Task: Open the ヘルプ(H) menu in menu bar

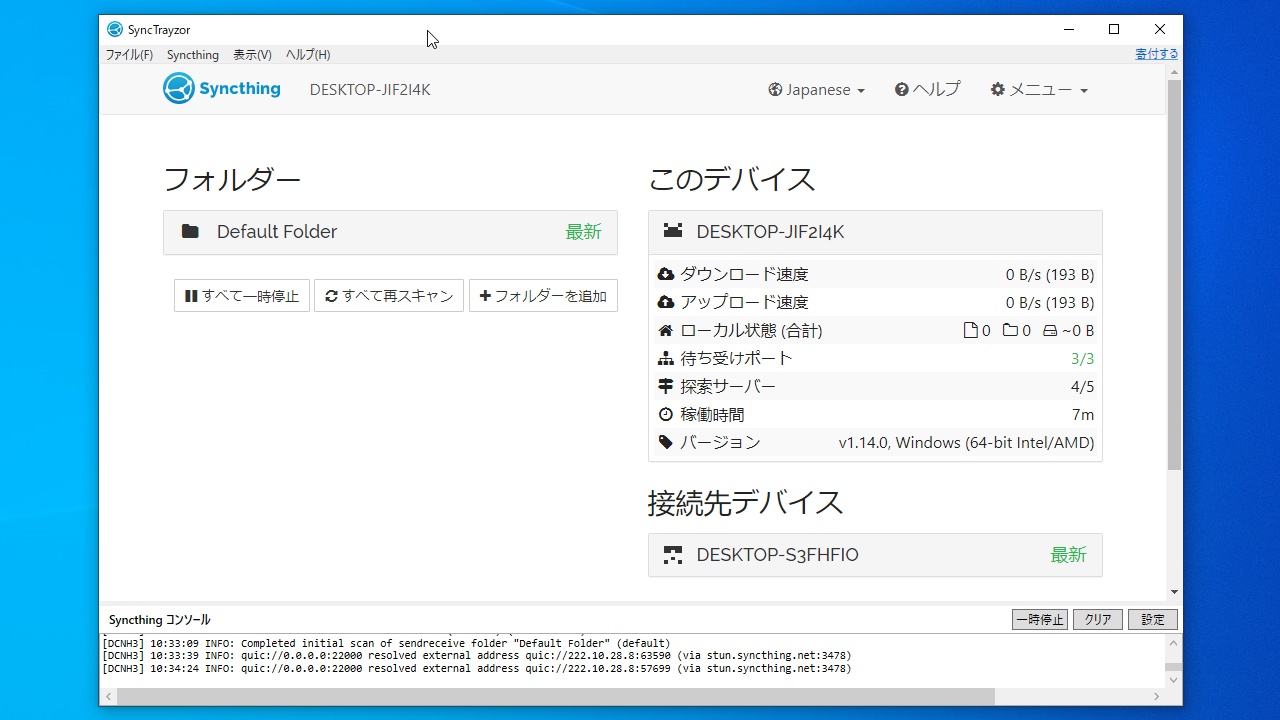Action: [308, 55]
